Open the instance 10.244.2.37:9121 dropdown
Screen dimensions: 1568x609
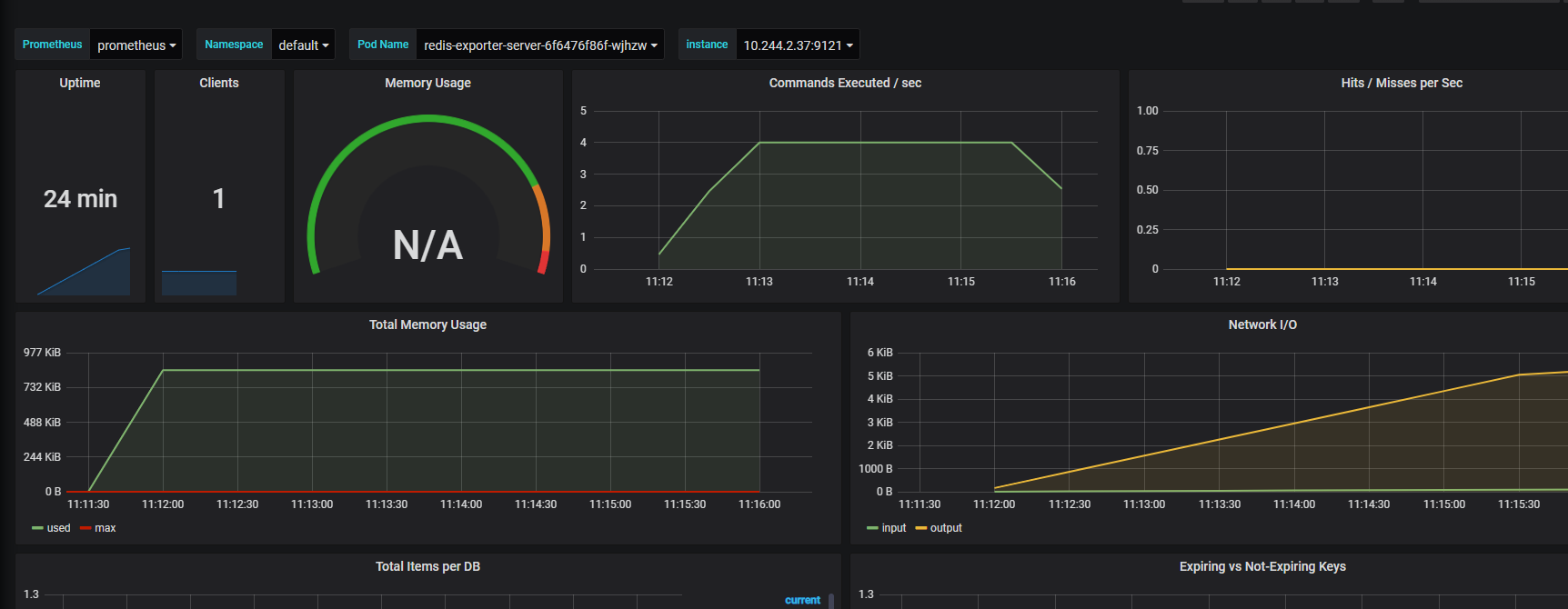798,45
